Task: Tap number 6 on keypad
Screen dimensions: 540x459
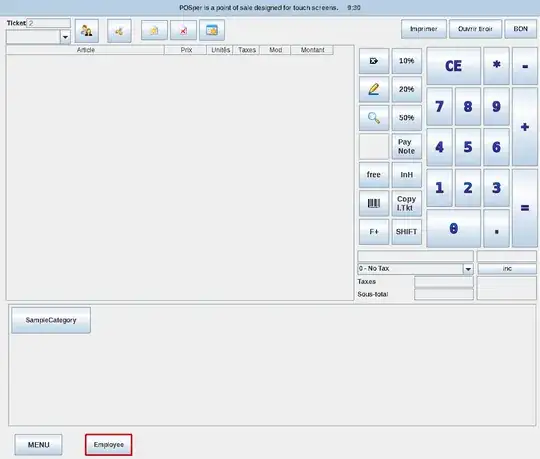Action: 496,147
